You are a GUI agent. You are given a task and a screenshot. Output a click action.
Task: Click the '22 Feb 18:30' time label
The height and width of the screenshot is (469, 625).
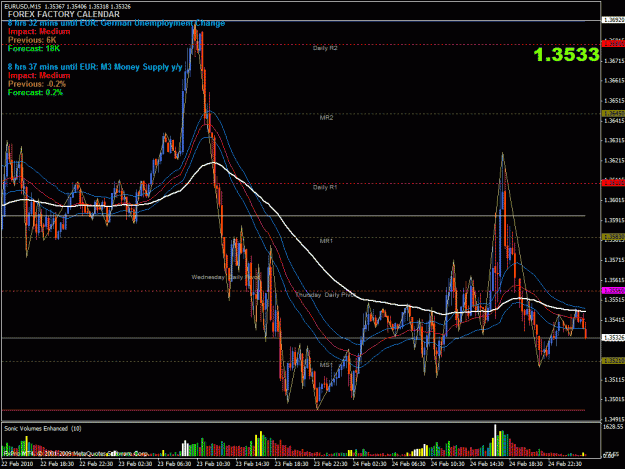pyautogui.click(x=57, y=464)
